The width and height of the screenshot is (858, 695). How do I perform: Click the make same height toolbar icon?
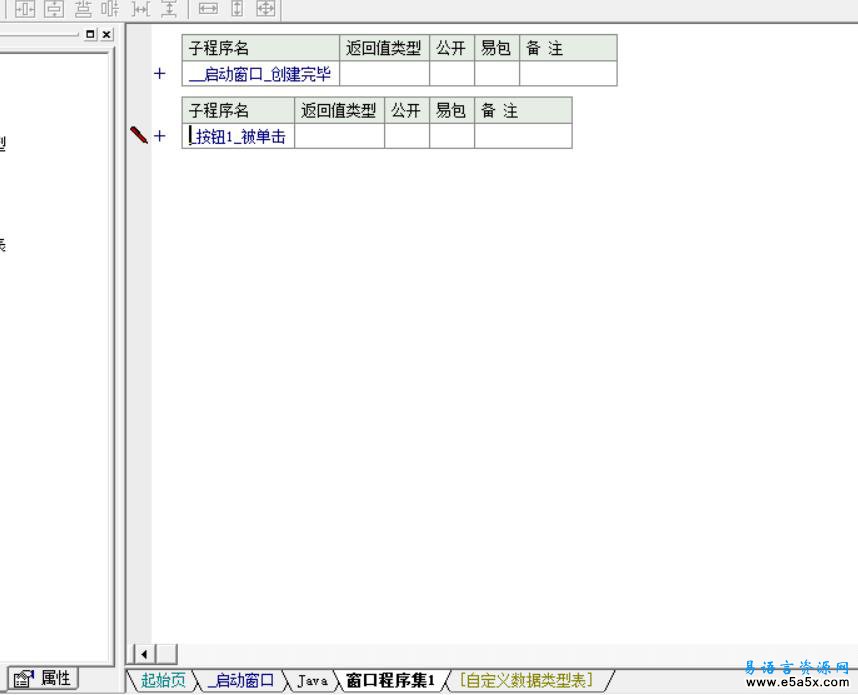click(x=237, y=9)
